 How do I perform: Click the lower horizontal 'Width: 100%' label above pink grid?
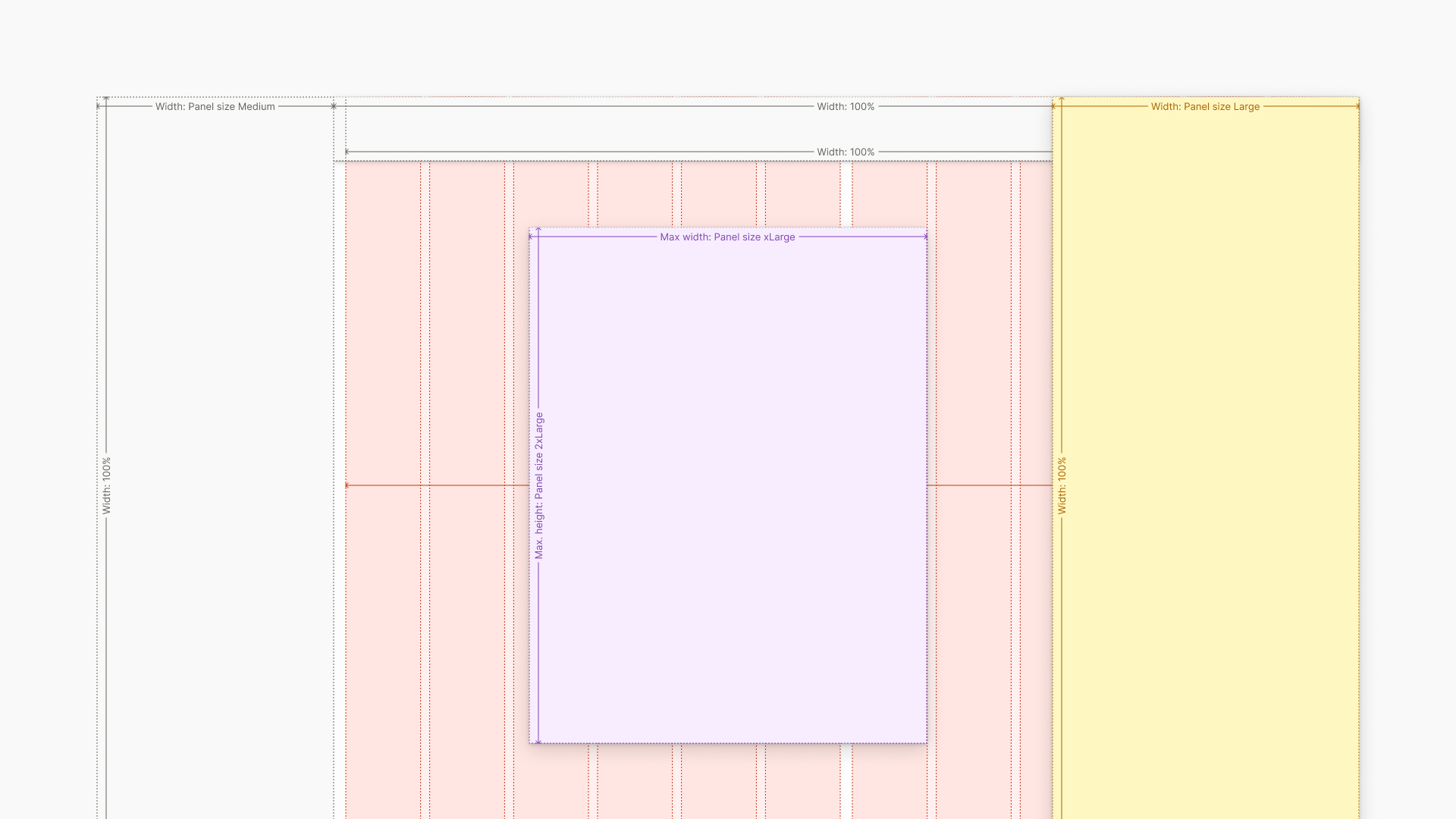[x=846, y=152]
